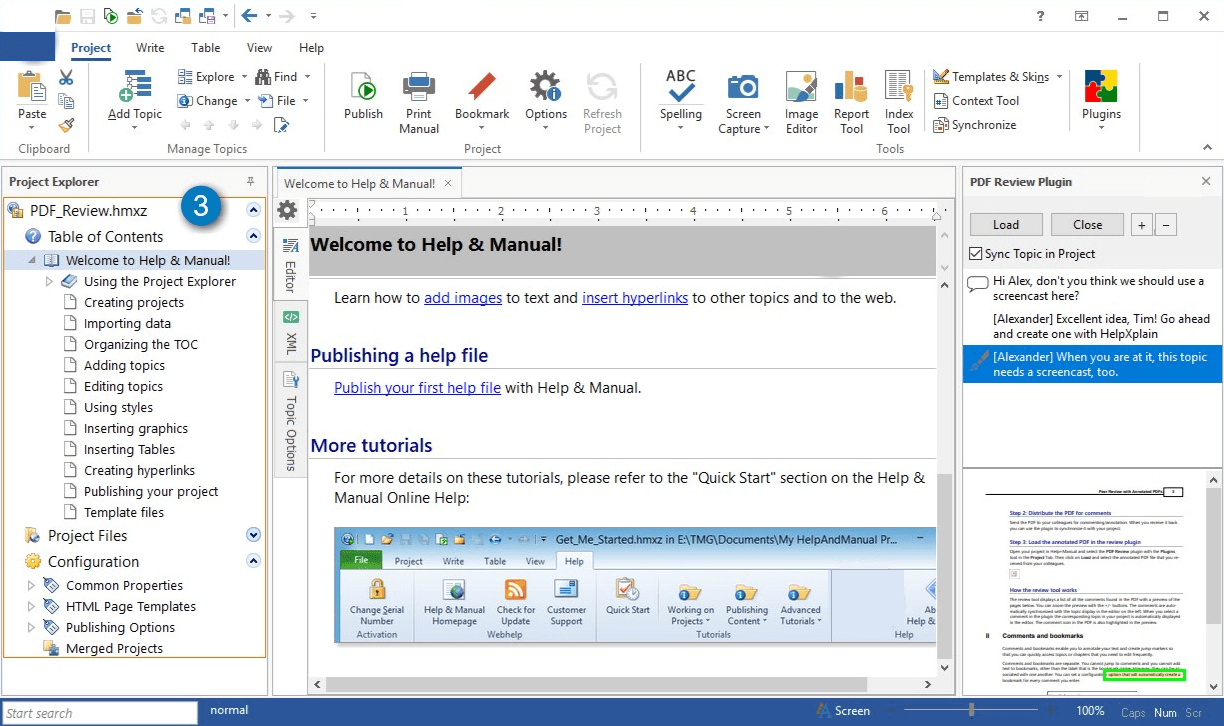Start the Screen Capture camera tool
Image resolution: width=1224 pixels, height=726 pixels.
click(743, 86)
